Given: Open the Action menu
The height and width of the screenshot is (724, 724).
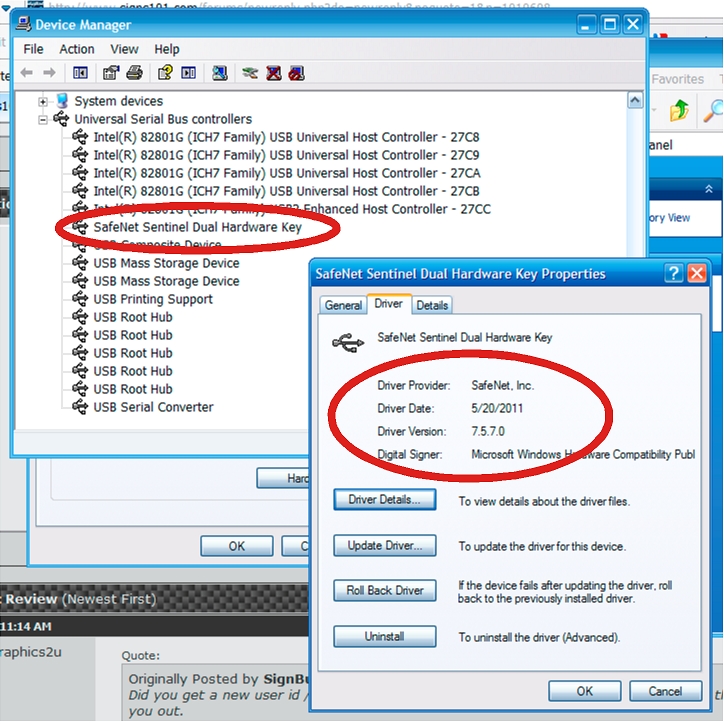Looking at the screenshot, I should pyautogui.click(x=77, y=49).
